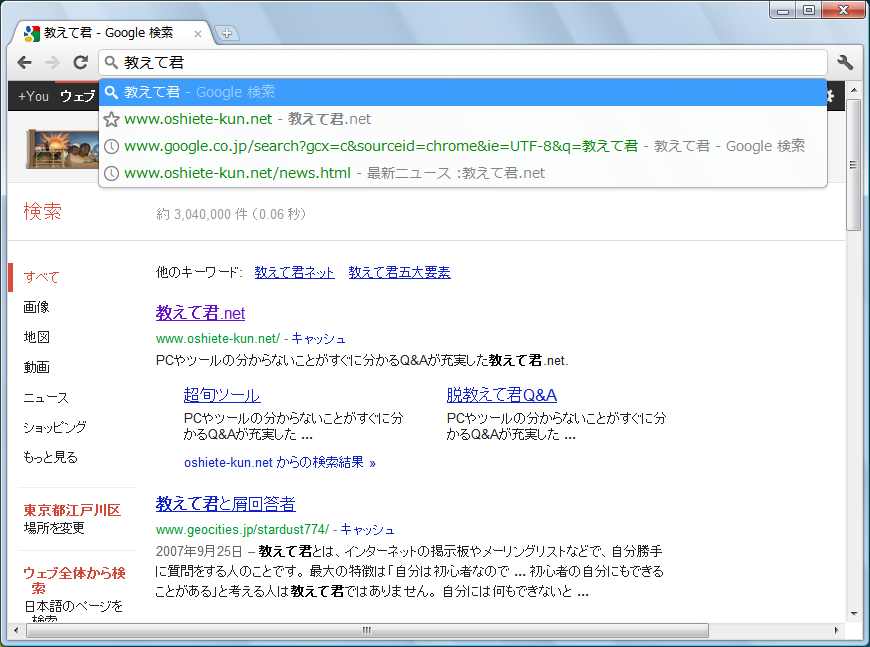
Task: Select the すべて search filter
Action: click(41, 277)
